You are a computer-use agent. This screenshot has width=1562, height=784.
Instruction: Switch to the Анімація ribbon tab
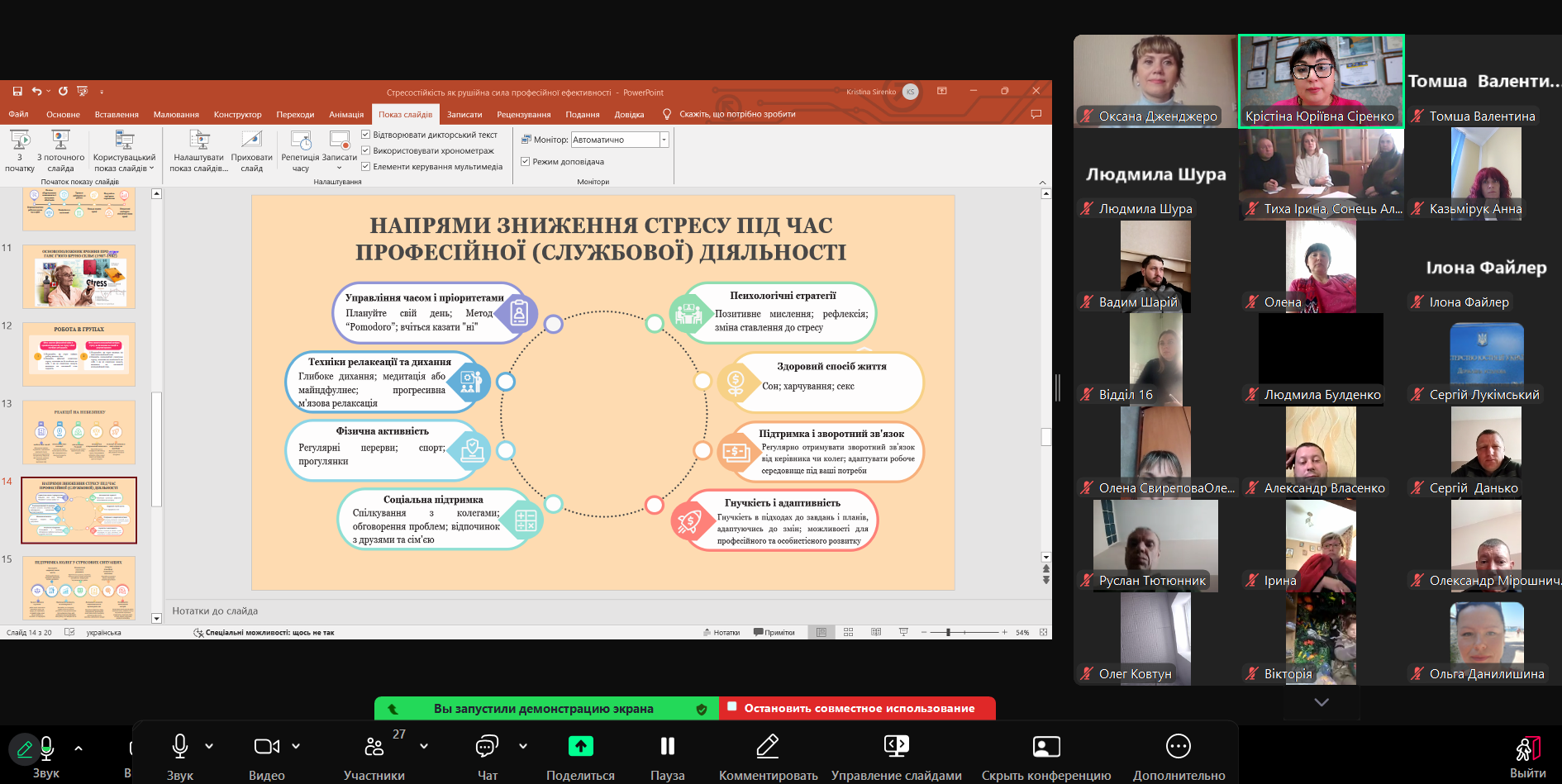pyautogui.click(x=346, y=115)
